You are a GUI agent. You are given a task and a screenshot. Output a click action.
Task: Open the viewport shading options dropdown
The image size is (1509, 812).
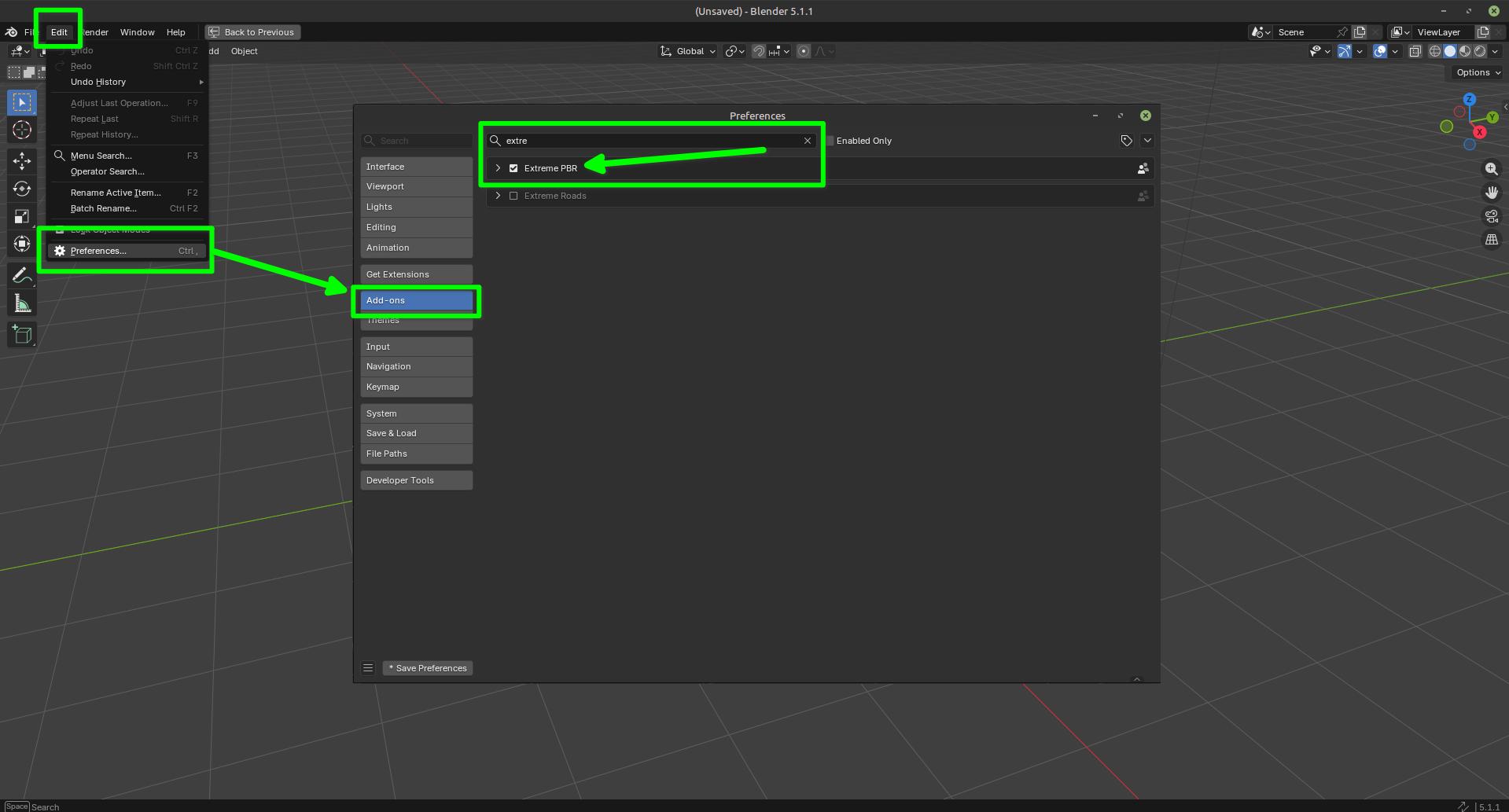click(1496, 51)
